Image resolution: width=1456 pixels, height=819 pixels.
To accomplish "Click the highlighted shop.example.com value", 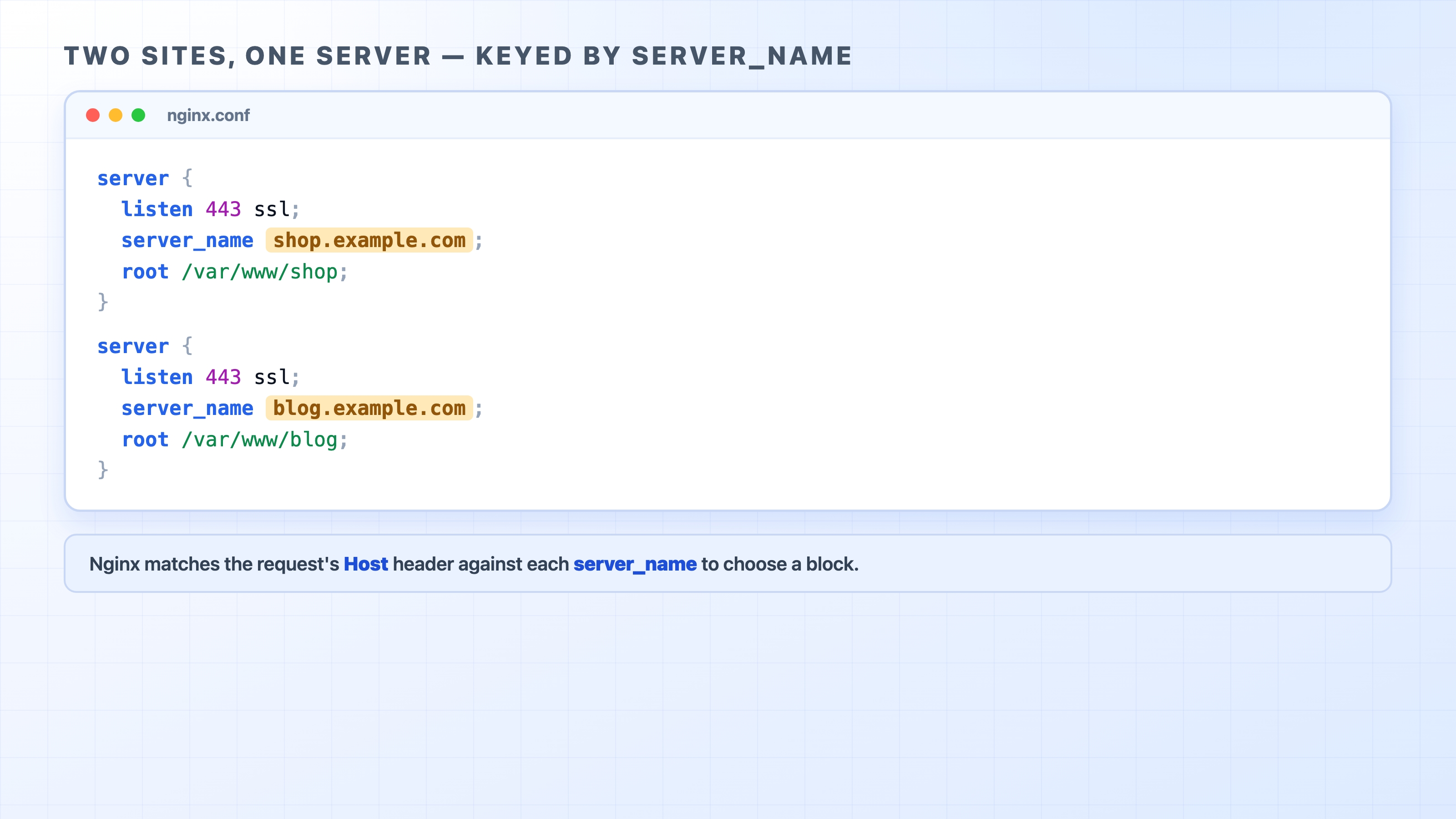I will [369, 240].
